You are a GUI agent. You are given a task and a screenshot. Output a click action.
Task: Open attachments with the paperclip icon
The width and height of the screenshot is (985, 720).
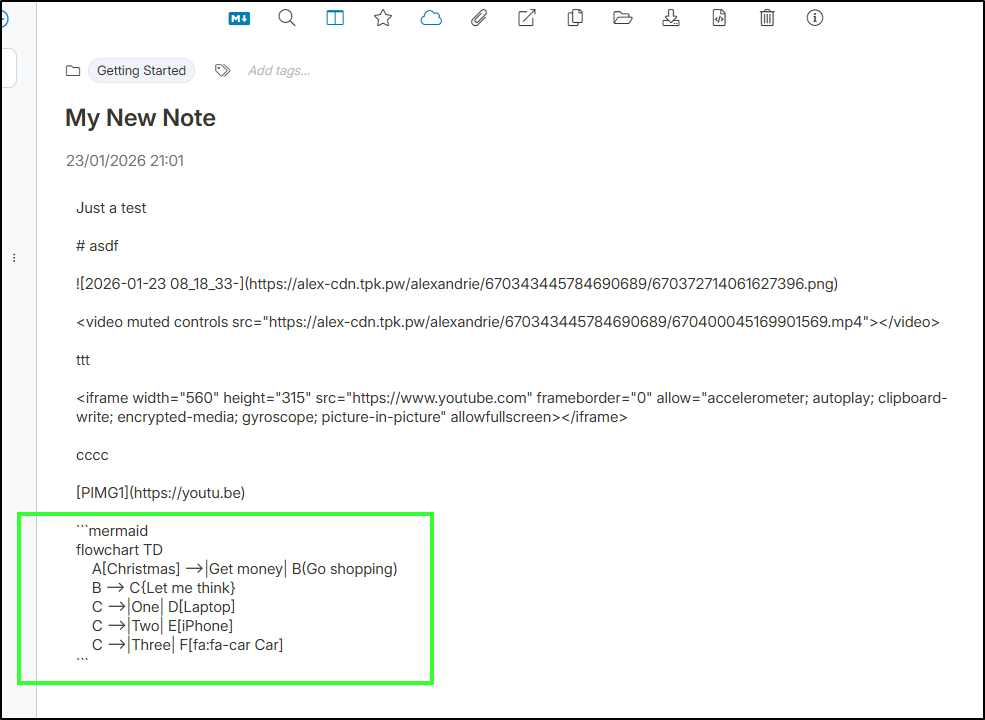click(x=479, y=18)
